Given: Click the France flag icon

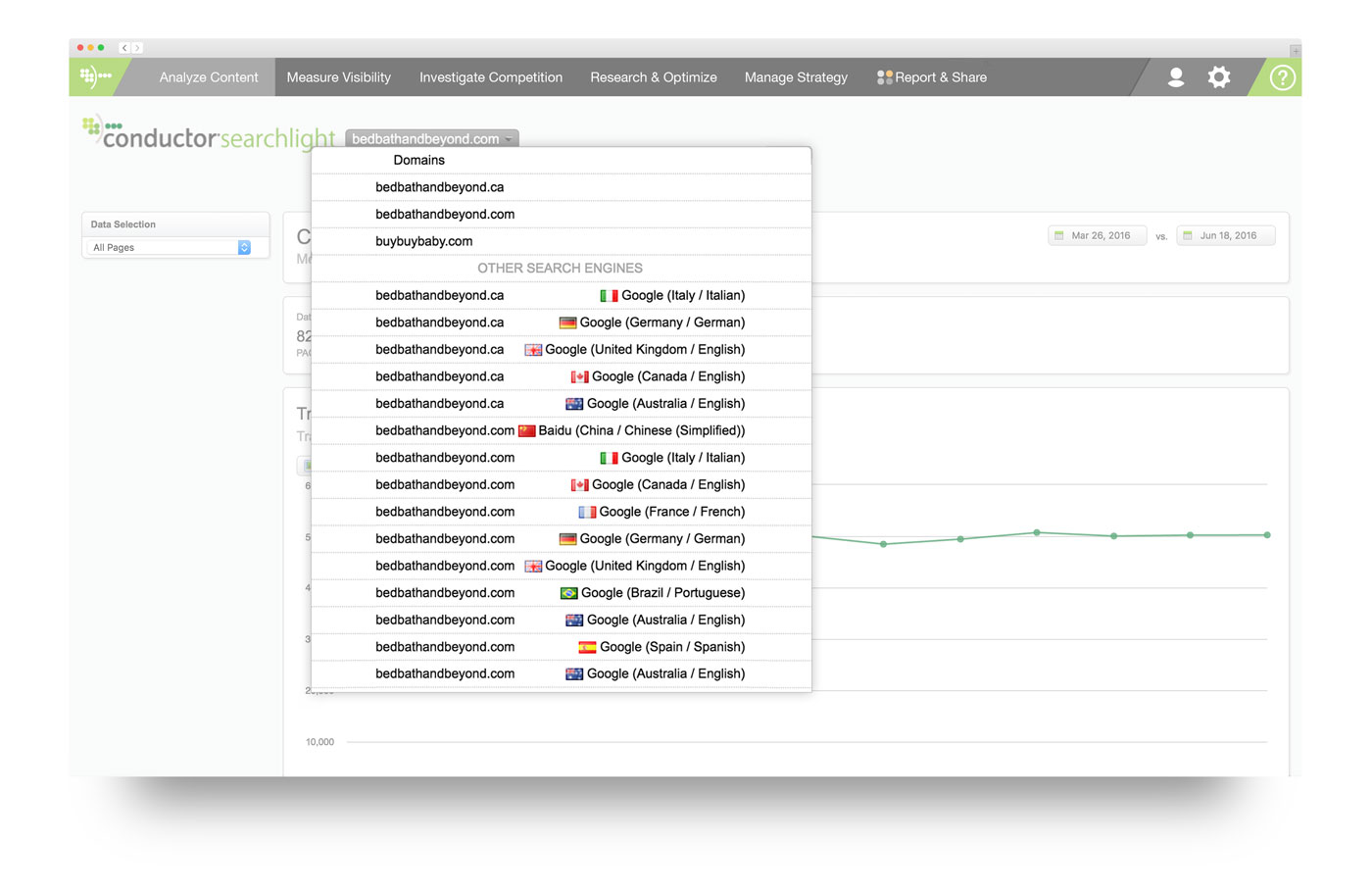Looking at the screenshot, I should coord(587,512).
